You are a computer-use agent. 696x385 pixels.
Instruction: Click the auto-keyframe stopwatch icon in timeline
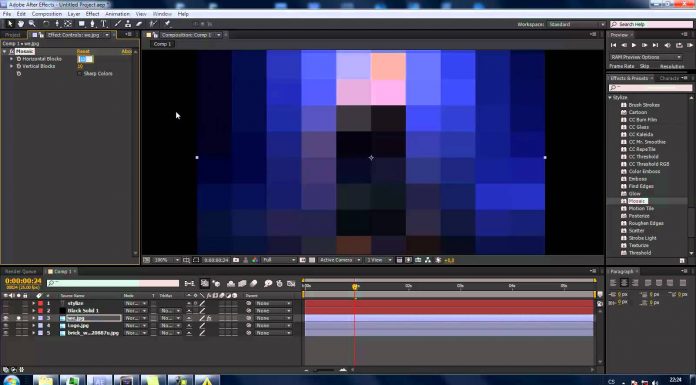[x=279, y=283]
